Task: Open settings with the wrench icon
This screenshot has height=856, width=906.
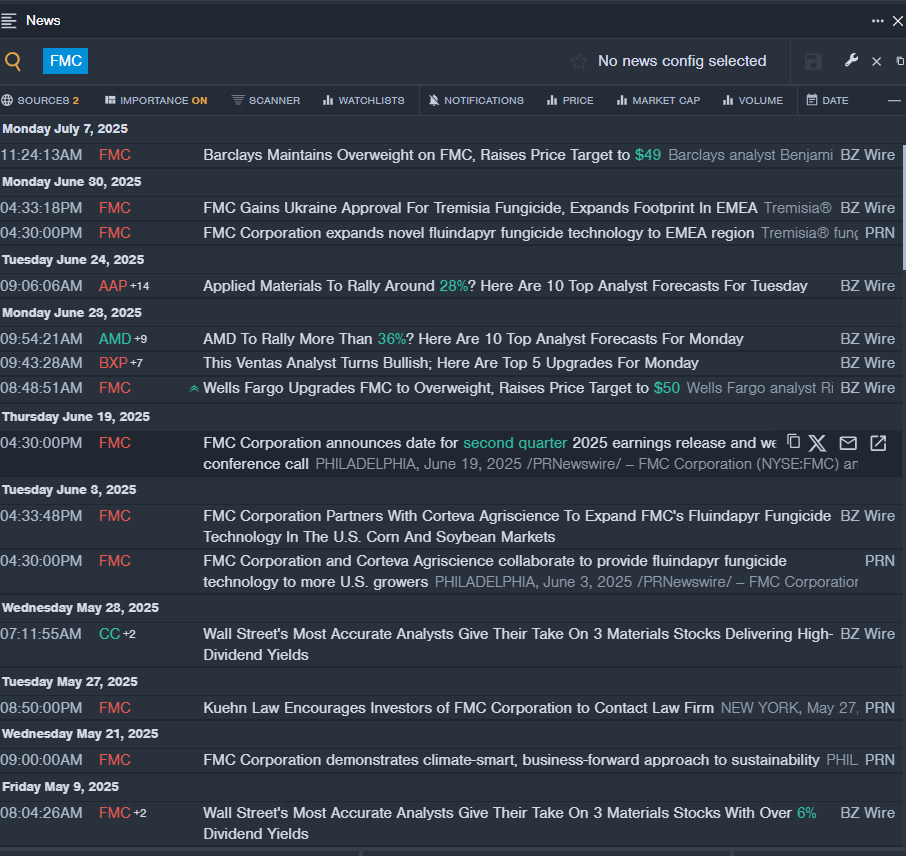Action: pos(851,61)
